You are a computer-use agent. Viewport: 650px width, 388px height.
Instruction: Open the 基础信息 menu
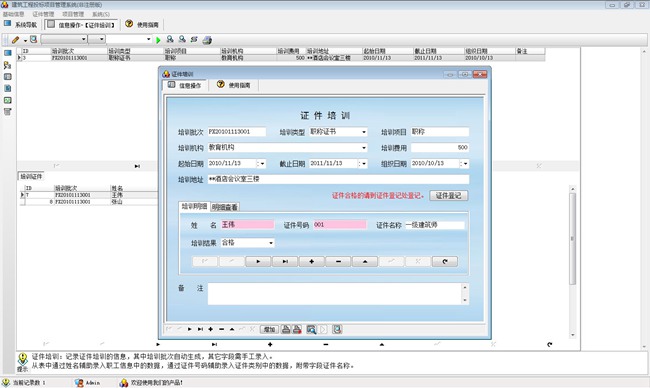click(x=14, y=14)
